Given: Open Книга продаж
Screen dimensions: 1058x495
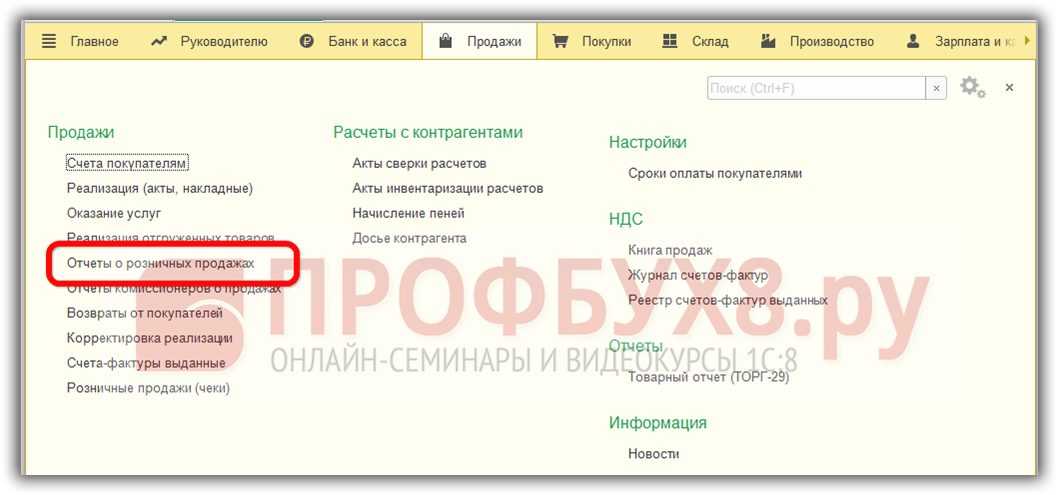Looking at the screenshot, I should (x=670, y=250).
